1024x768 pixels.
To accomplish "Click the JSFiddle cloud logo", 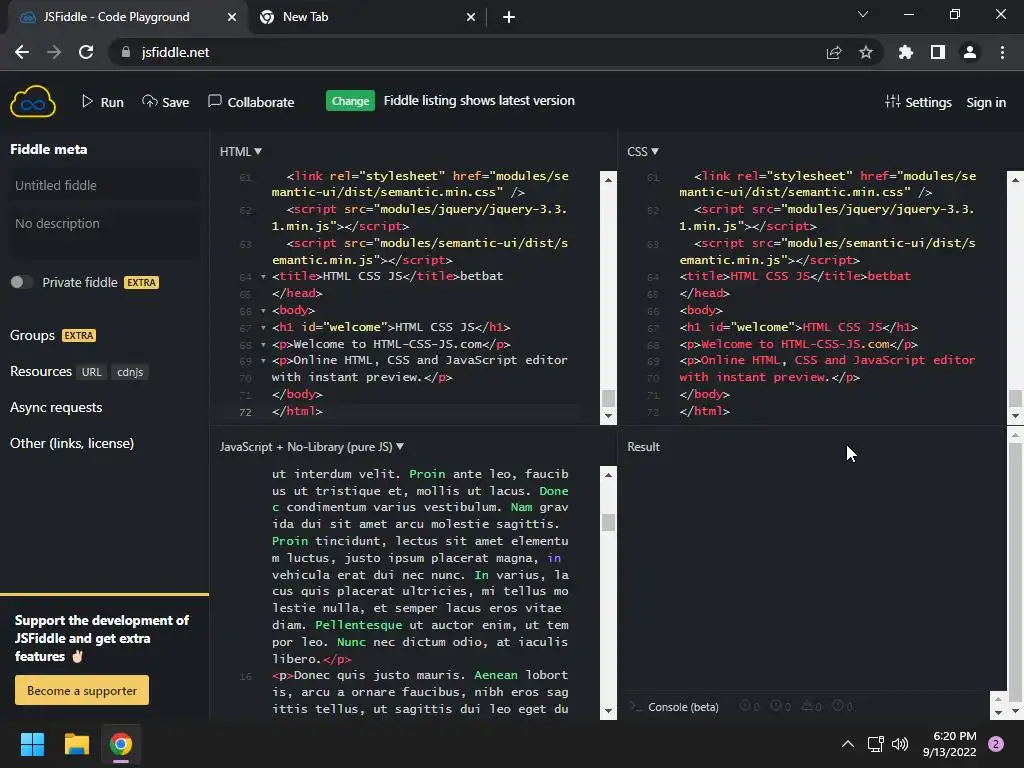I will click(33, 102).
